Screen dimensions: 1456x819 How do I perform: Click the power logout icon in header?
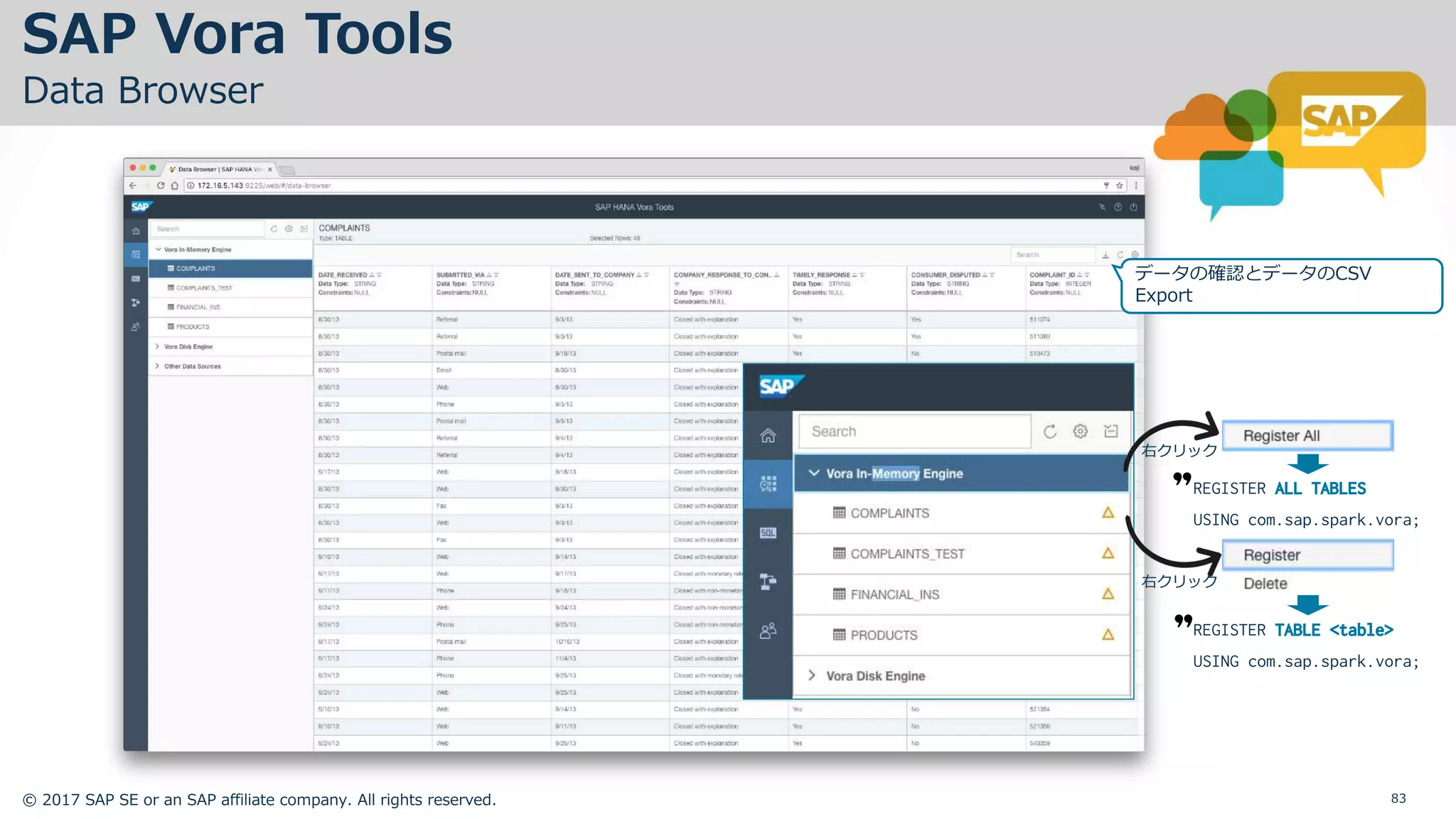point(1134,207)
